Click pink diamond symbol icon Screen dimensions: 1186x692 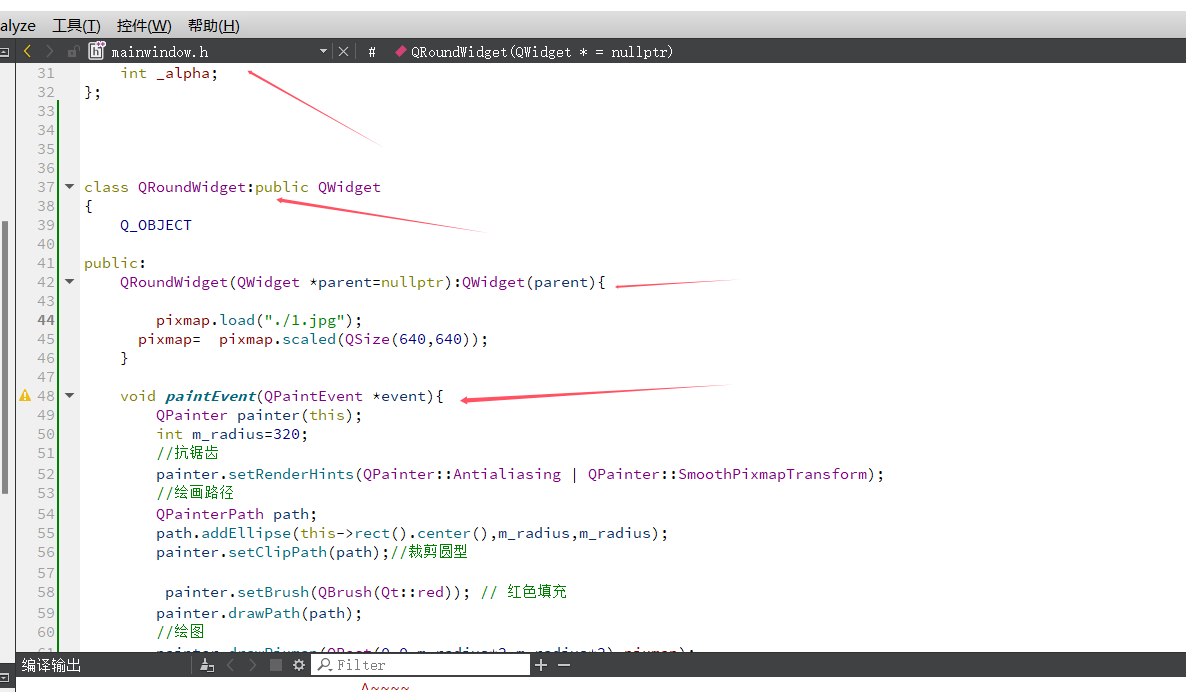401,51
